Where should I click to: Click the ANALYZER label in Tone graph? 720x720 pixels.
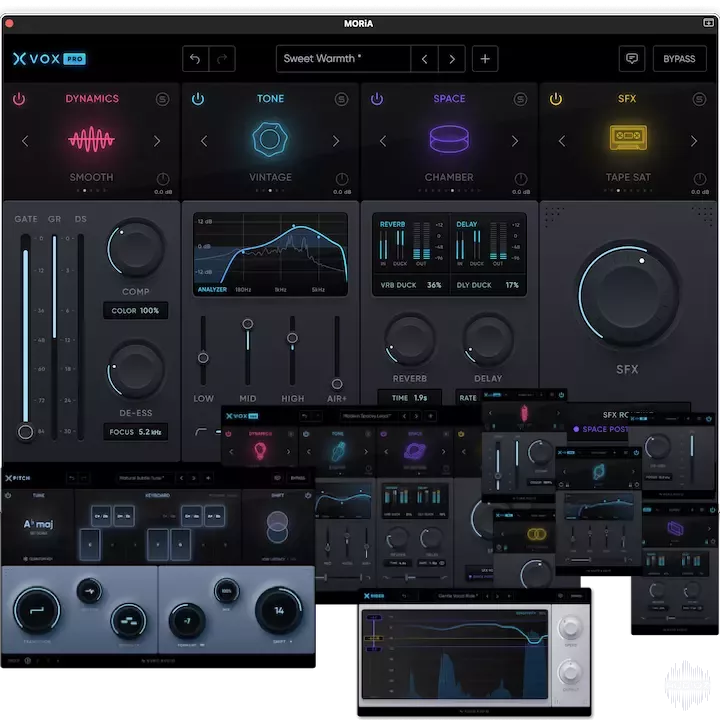pyautogui.click(x=212, y=290)
